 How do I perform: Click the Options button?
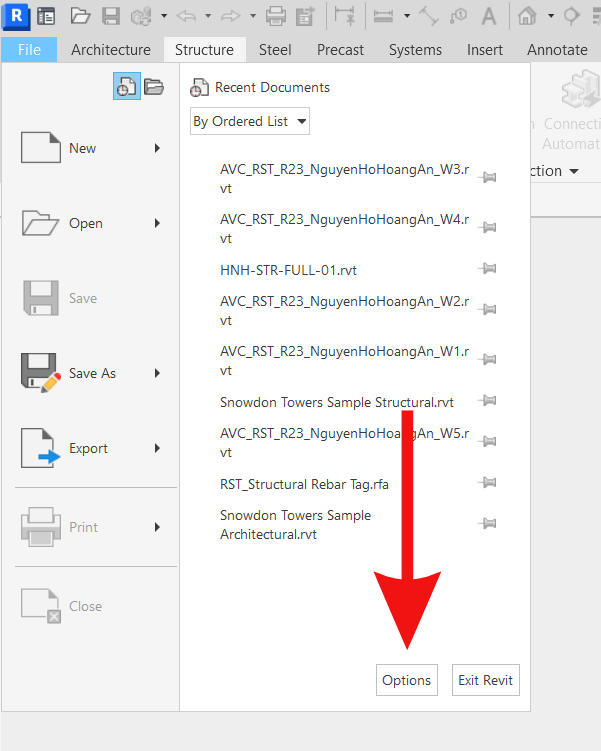point(406,680)
